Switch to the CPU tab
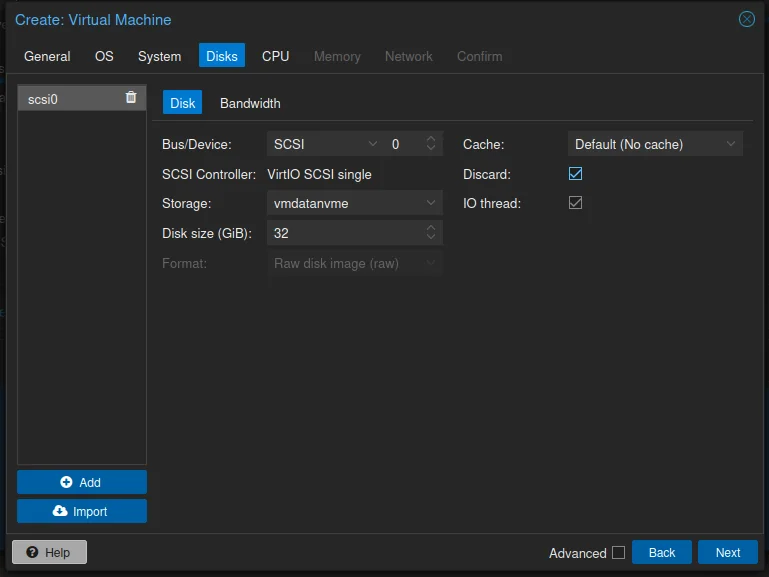 pos(275,56)
